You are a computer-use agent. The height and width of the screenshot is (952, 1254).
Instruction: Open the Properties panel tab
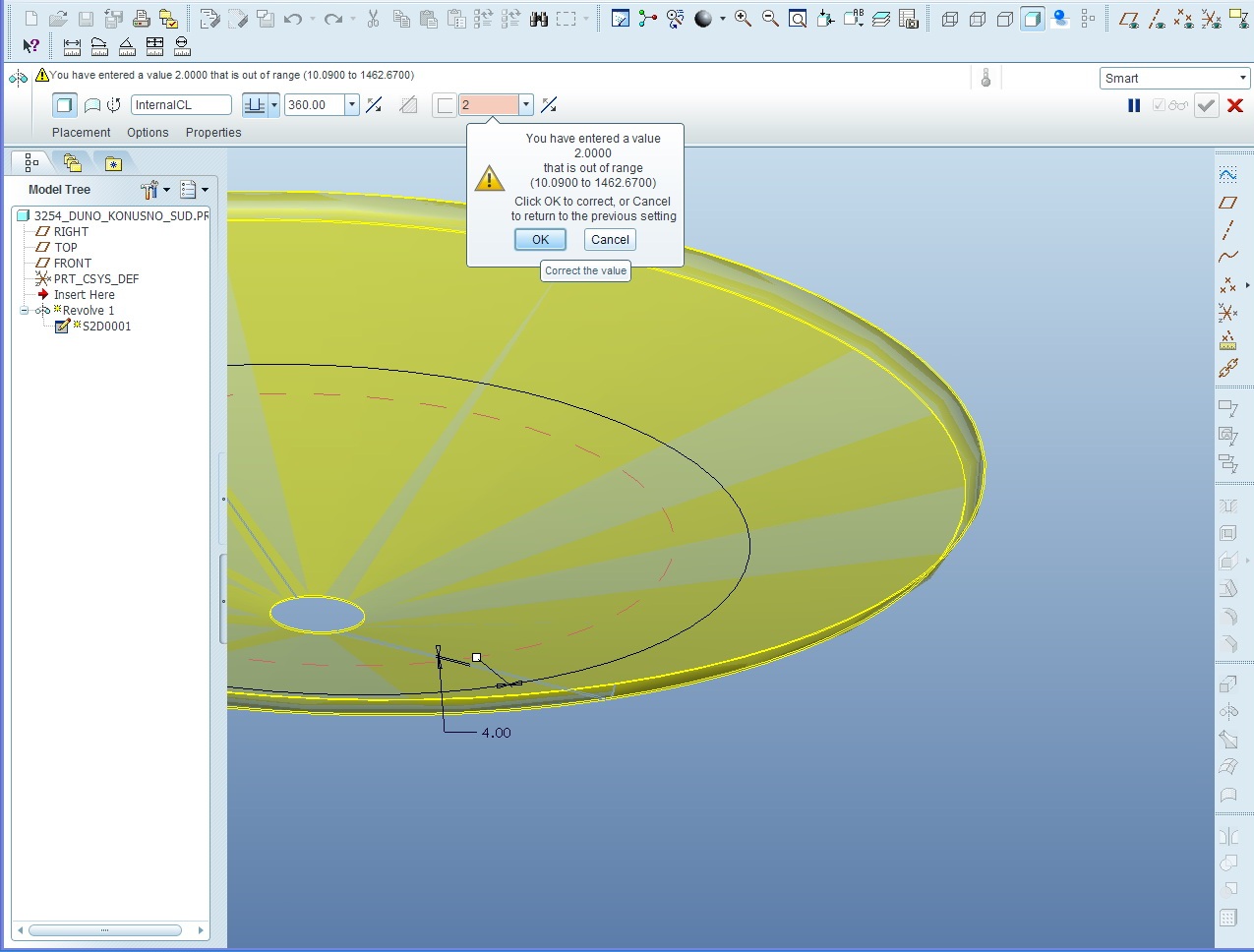(x=213, y=133)
